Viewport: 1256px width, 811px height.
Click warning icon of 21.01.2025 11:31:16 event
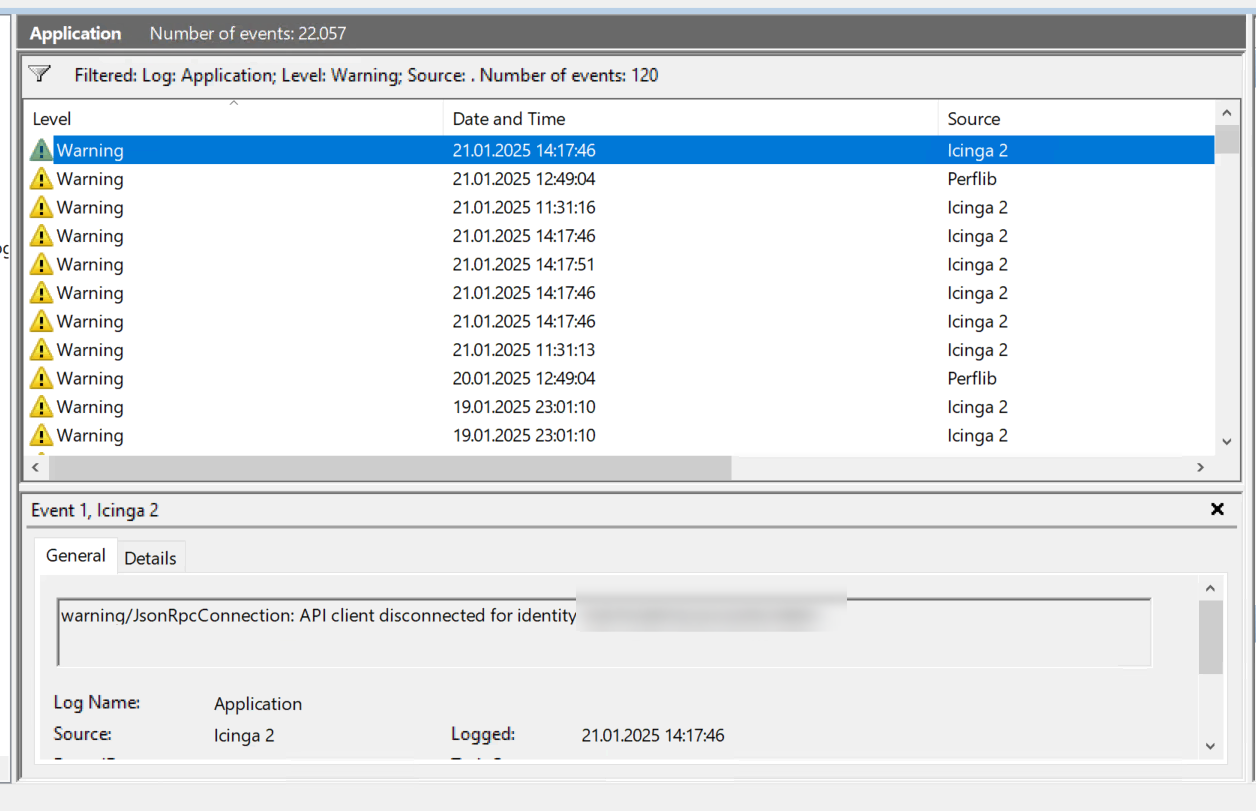pos(41,208)
